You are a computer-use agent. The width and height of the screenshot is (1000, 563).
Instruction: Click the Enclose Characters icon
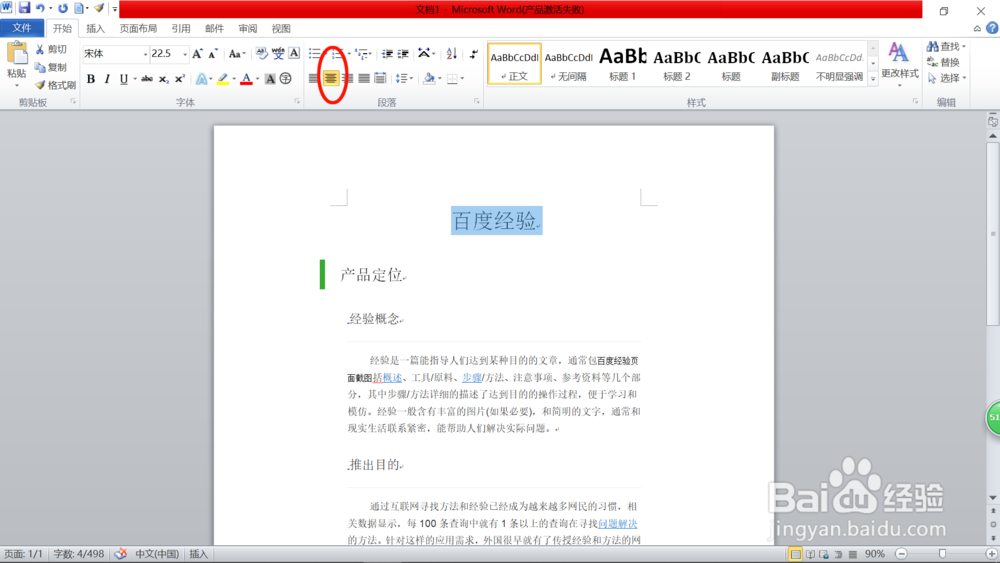286,79
